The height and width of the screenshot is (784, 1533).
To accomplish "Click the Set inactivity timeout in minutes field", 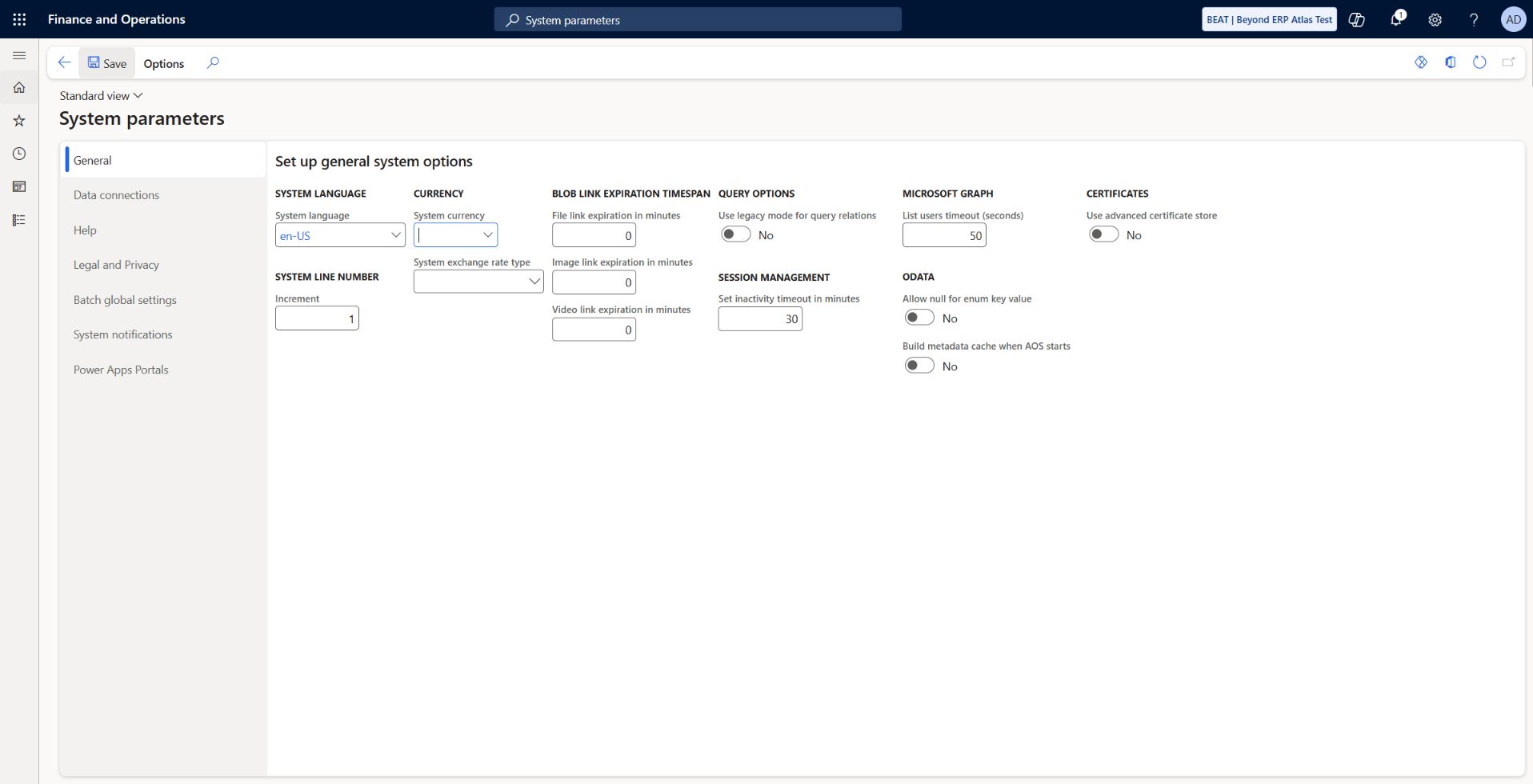I will 760,318.
